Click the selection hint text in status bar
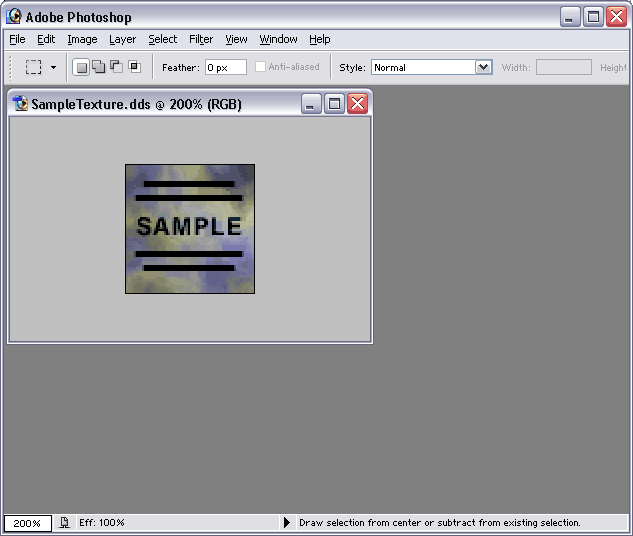633x536 pixels. click(440, 523)
